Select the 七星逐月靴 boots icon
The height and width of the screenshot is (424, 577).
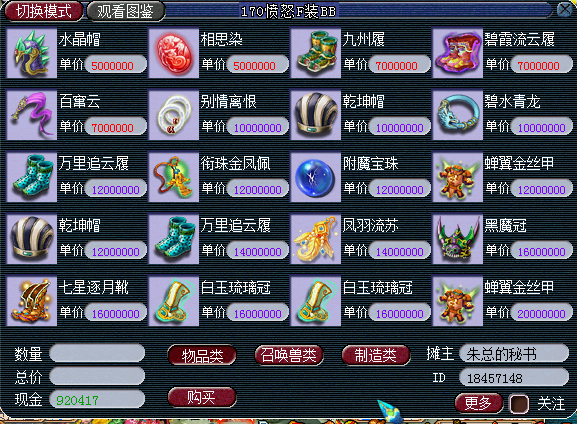[32, 301]
